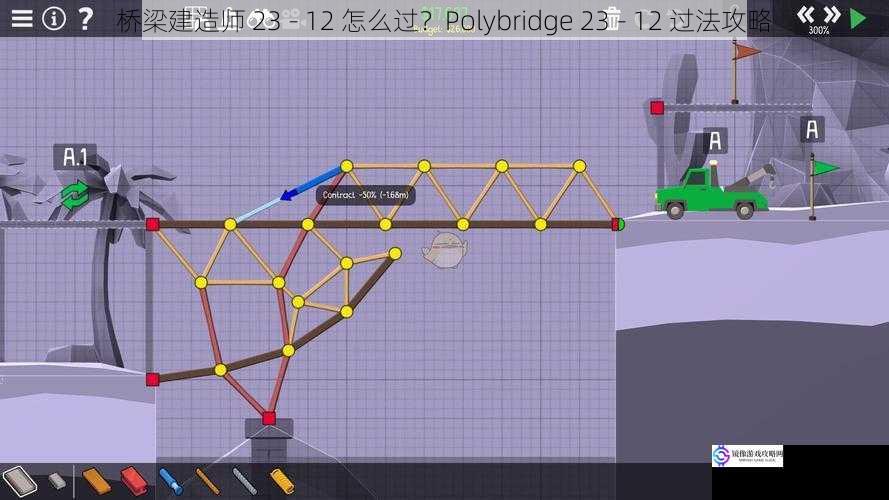Click the A marker above the green flag

coord(812,129)
